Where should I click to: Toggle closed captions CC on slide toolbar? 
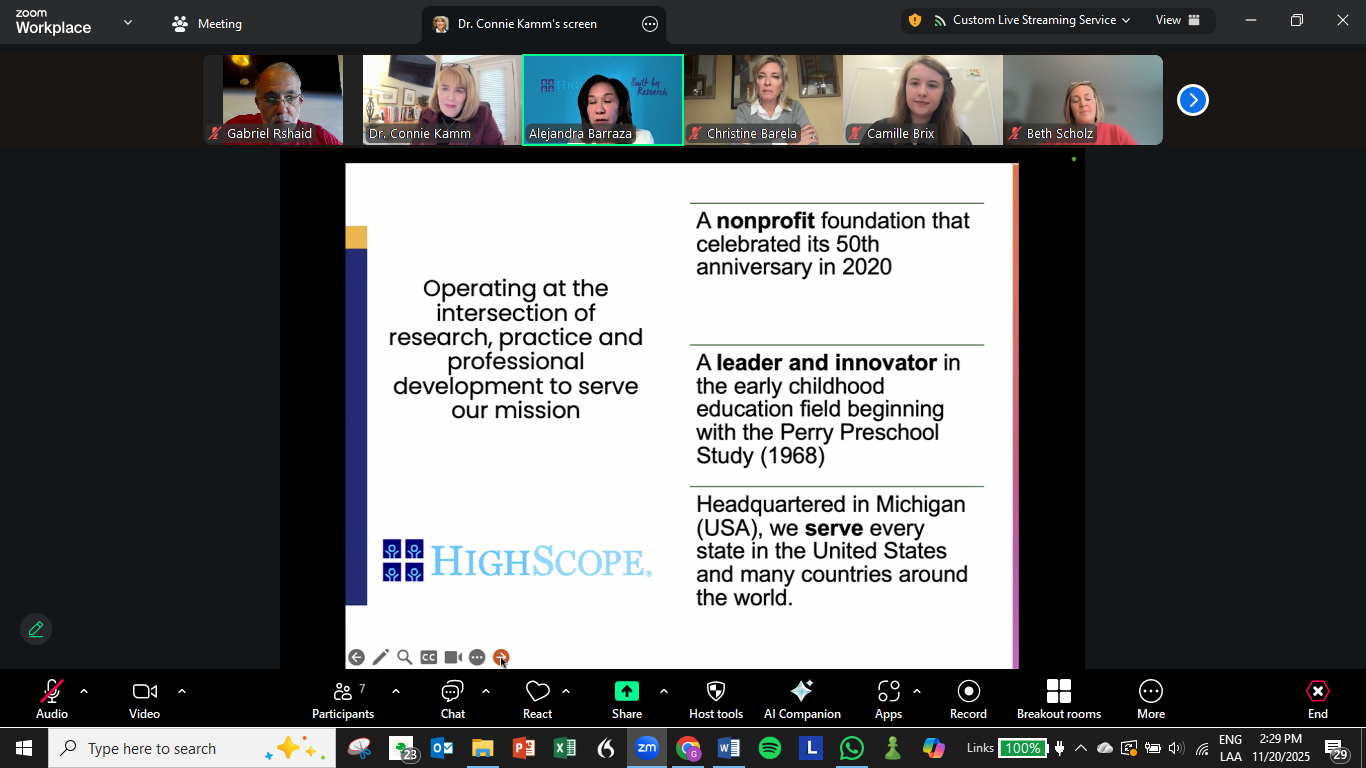[x=429, y=657]
